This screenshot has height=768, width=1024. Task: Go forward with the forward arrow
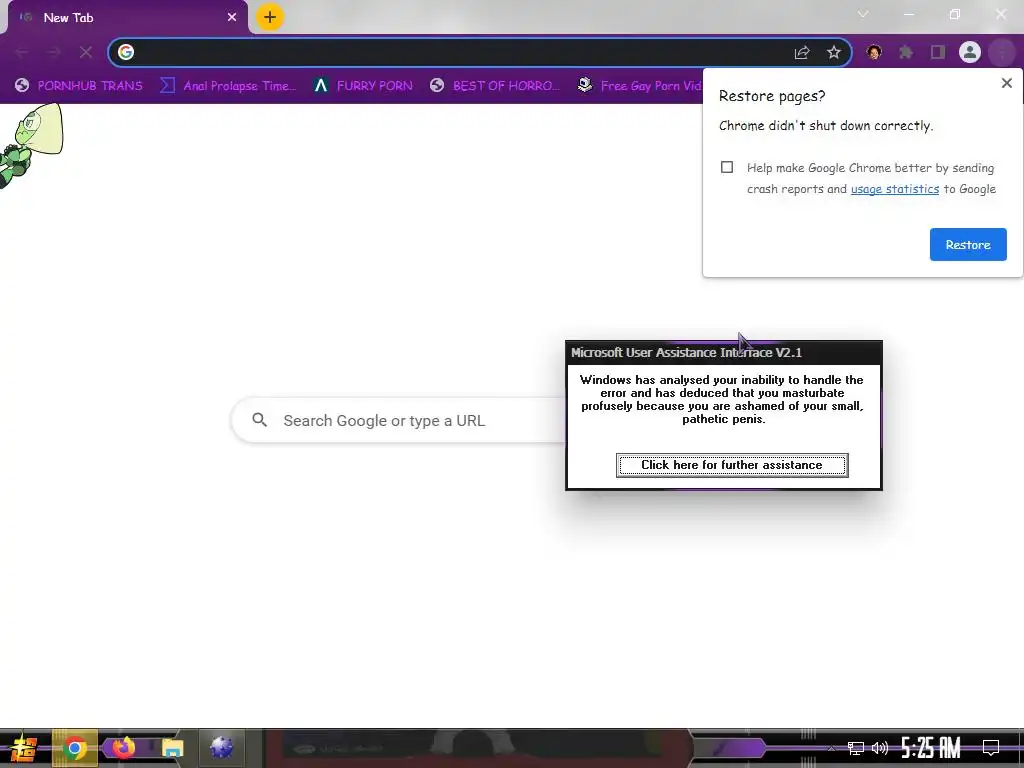tap(54, 52)
